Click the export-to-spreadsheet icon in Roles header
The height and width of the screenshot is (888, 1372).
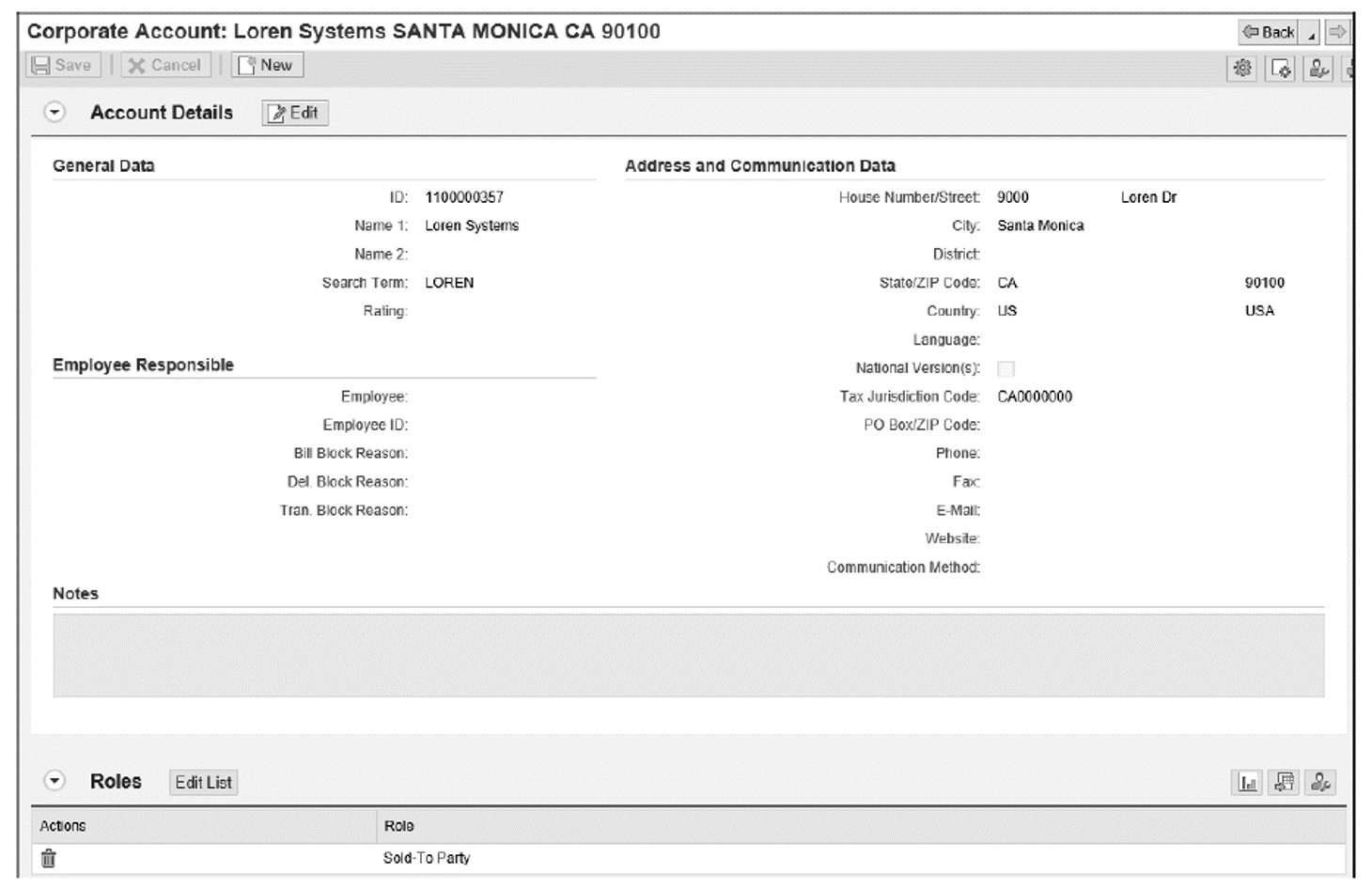1284,782
